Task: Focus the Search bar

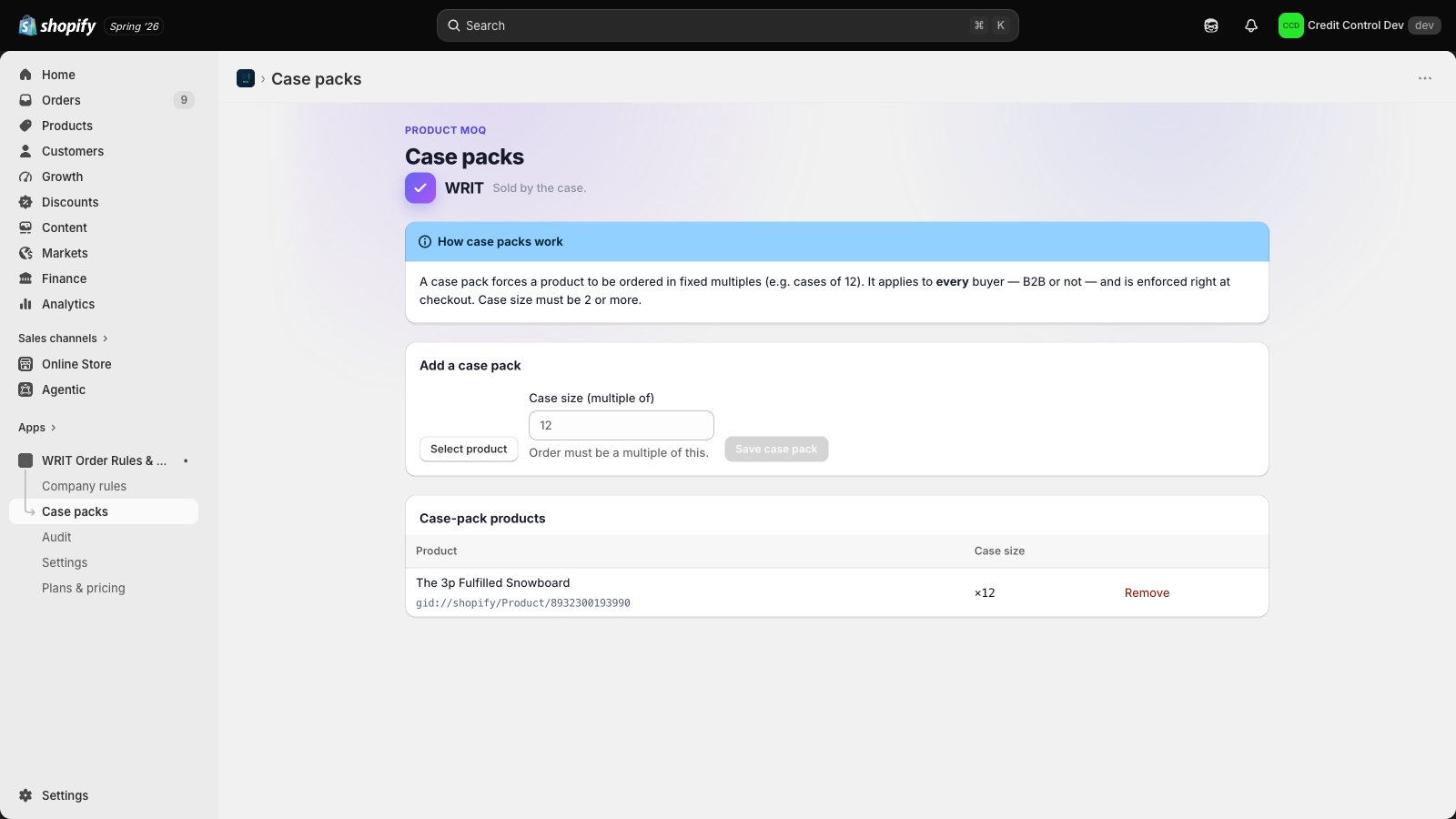Action: (728, 25)
